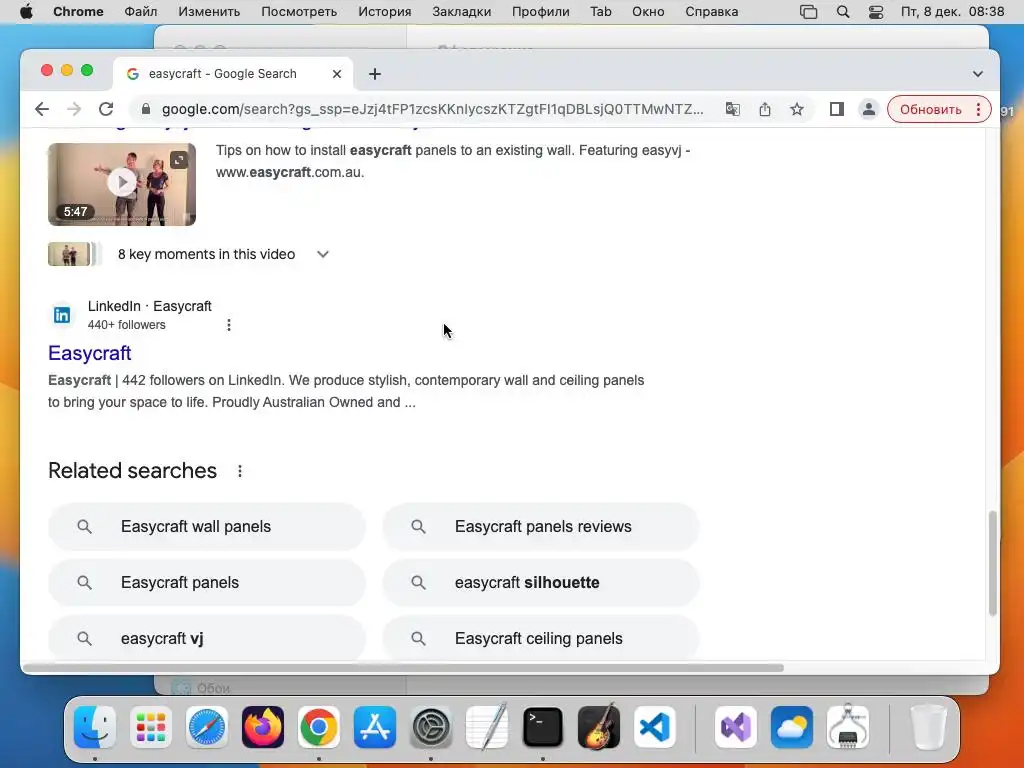The width and height of the screenshot is (1024, 768).
Task: Select the Easycraft panels related search
Action: (x=206, y=583)
